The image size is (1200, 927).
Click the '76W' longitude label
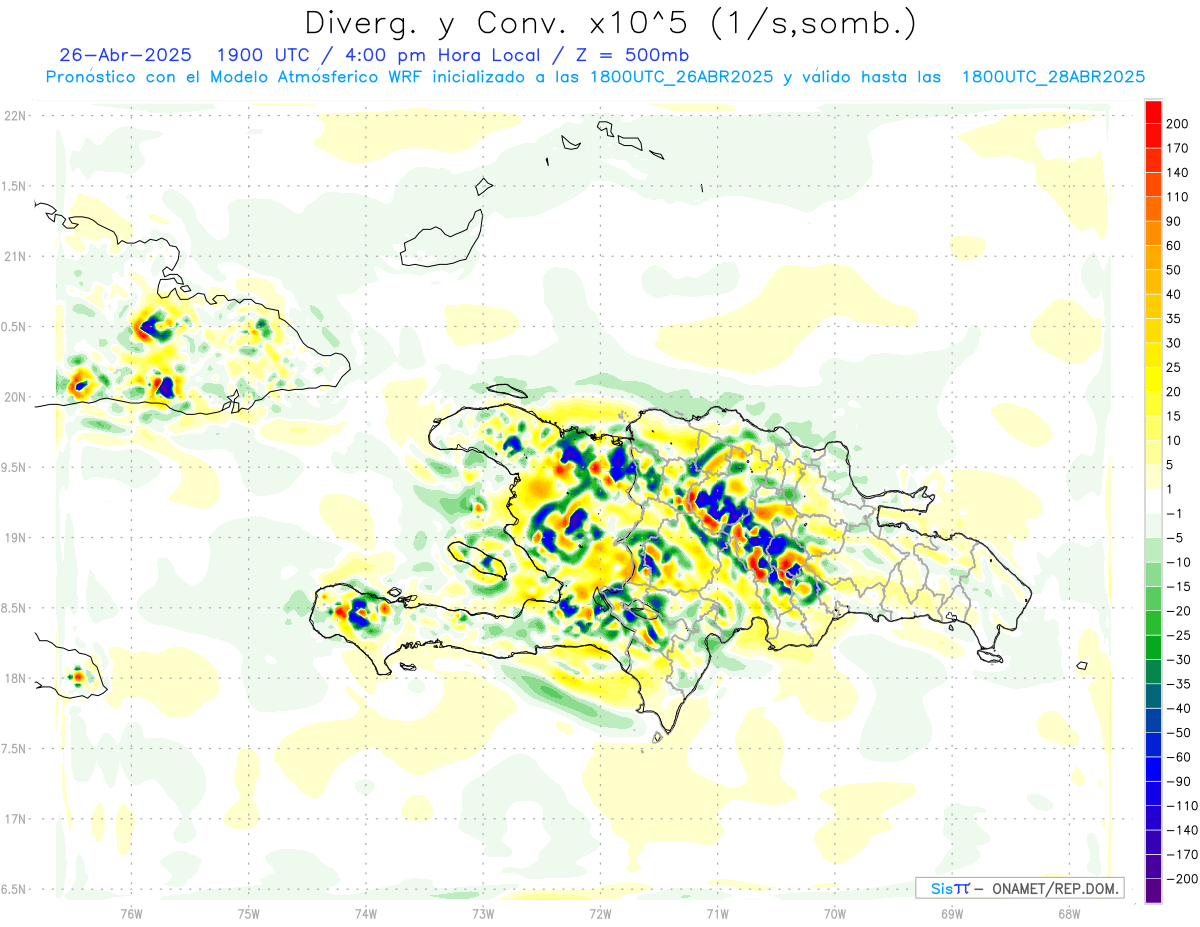click(131, 913)
